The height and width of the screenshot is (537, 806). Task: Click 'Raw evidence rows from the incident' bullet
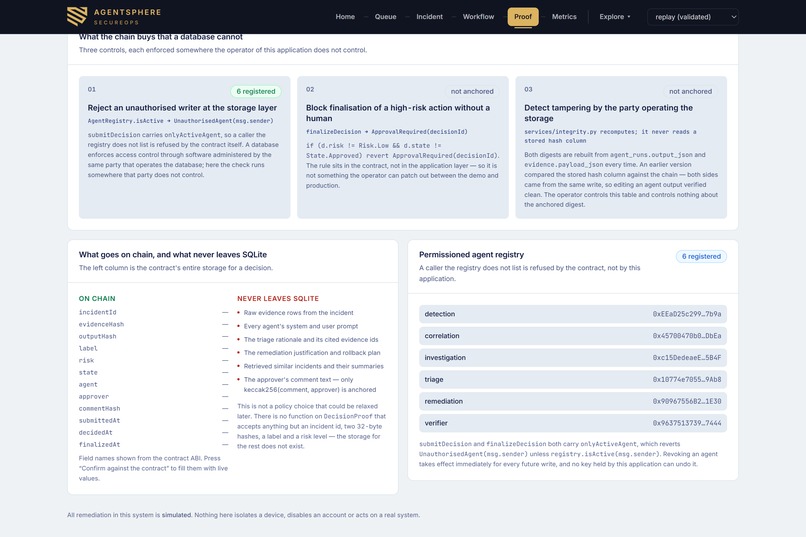pos(298,312)
